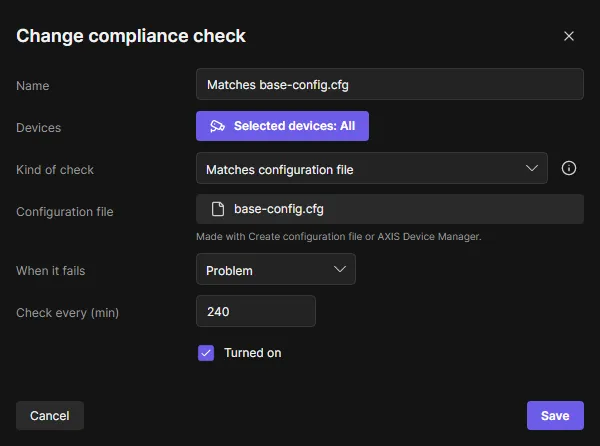Click the Kind of check label
Screen dimensions: 600x446
(55, 170)
